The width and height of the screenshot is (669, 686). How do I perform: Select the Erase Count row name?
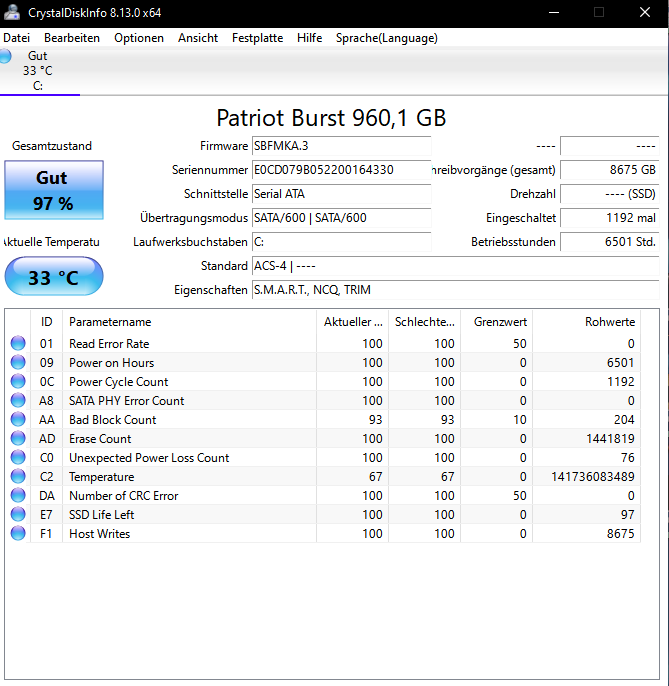[100, 439]
